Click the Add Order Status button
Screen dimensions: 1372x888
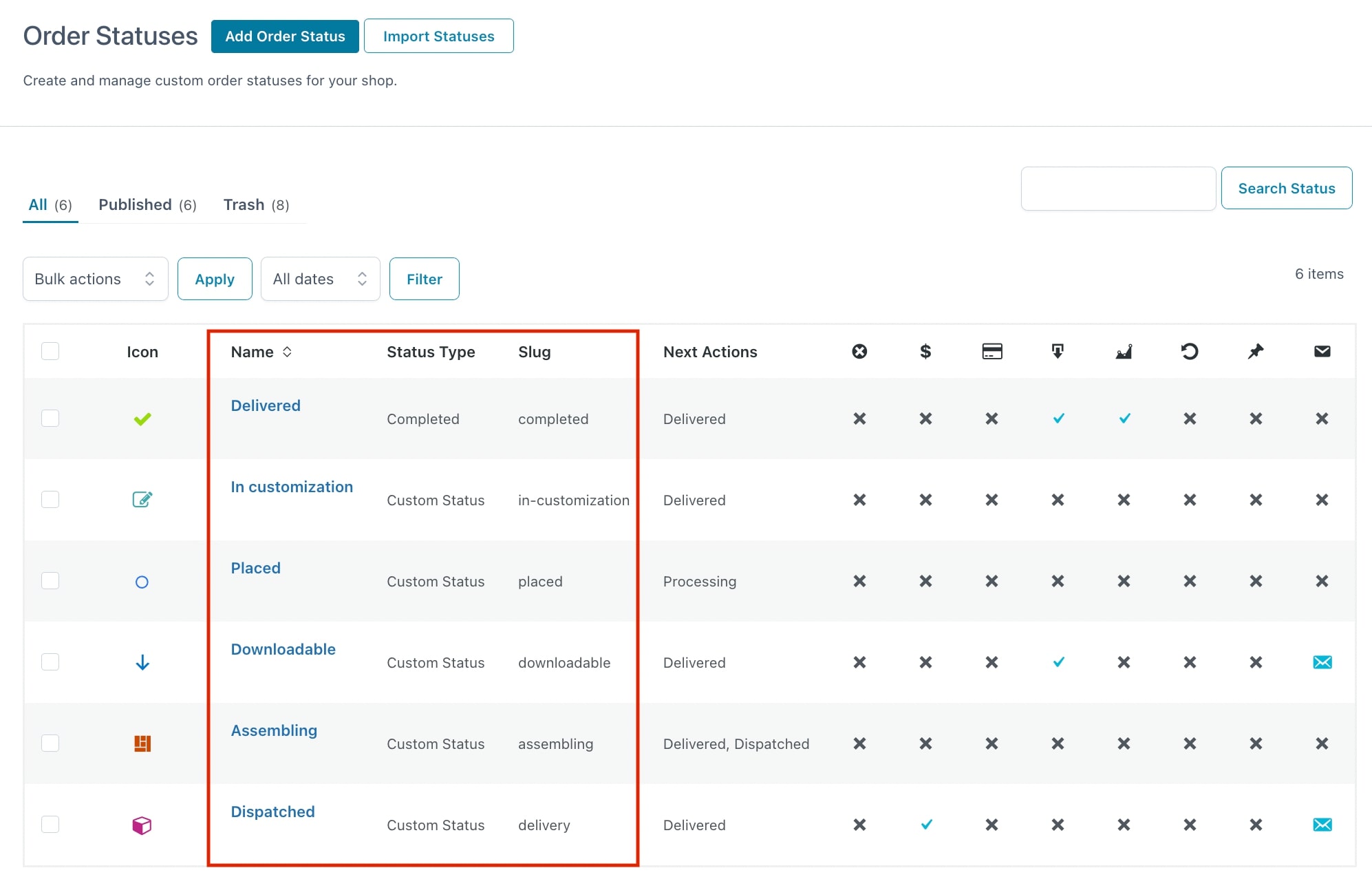(285, 36)
